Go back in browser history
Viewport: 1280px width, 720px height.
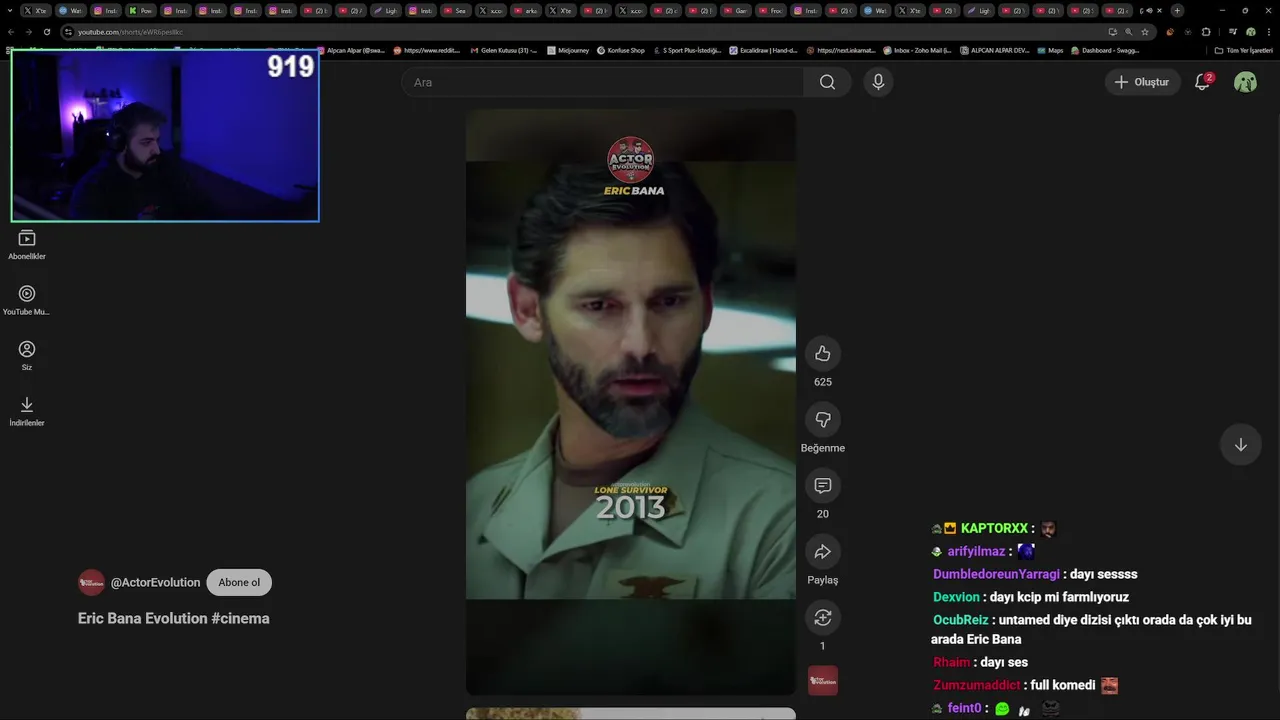tap(11, 32)
